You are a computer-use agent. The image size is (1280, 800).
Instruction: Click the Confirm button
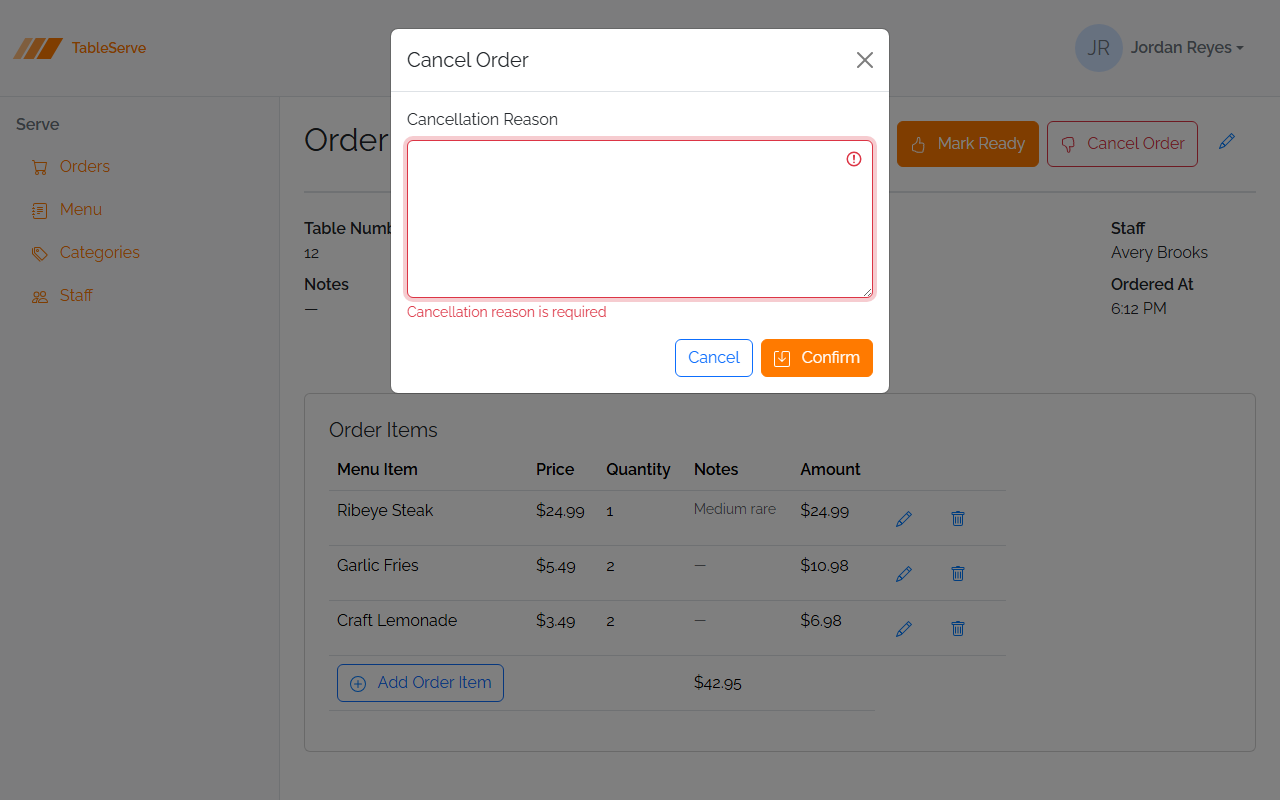817,358
